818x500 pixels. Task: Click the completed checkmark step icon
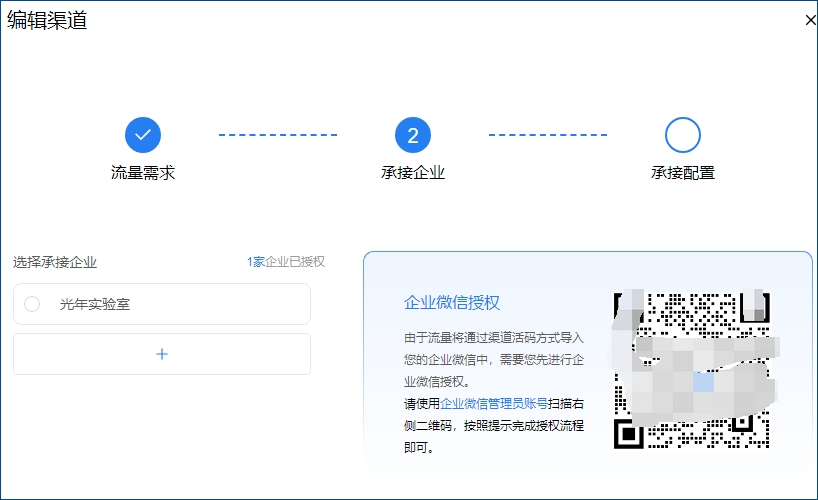tap(143, 135)
